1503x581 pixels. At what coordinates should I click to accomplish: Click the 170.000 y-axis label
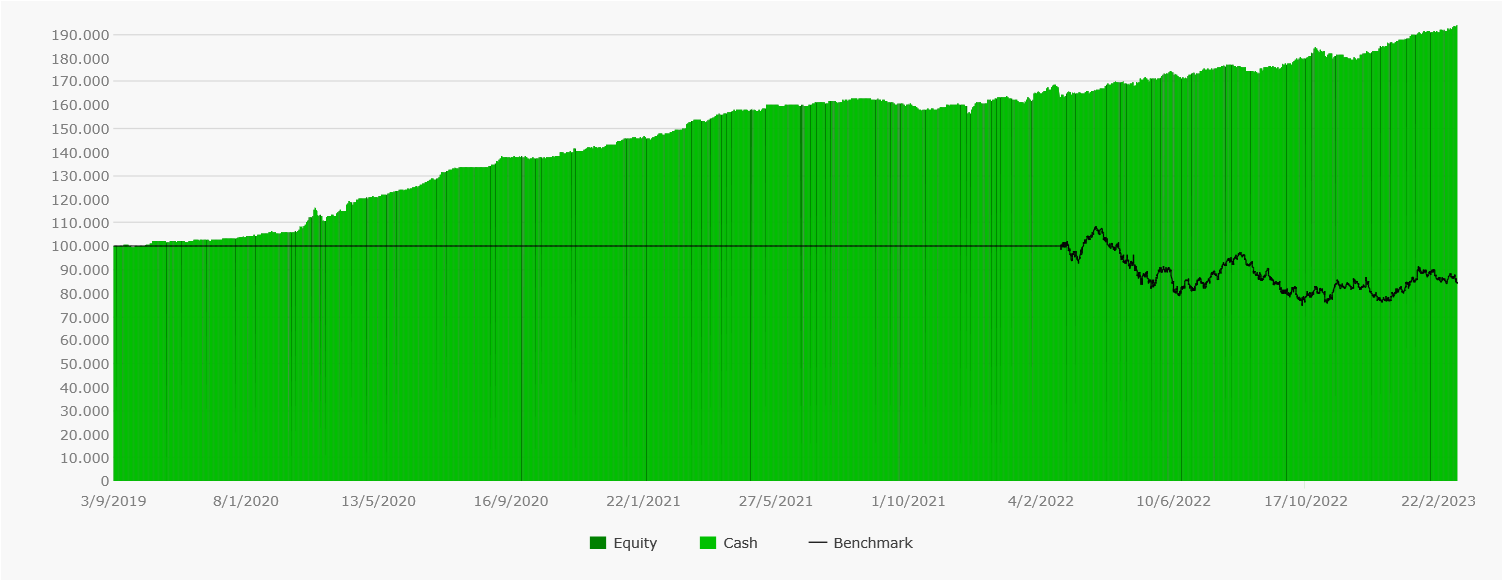(x=80, y=82)
